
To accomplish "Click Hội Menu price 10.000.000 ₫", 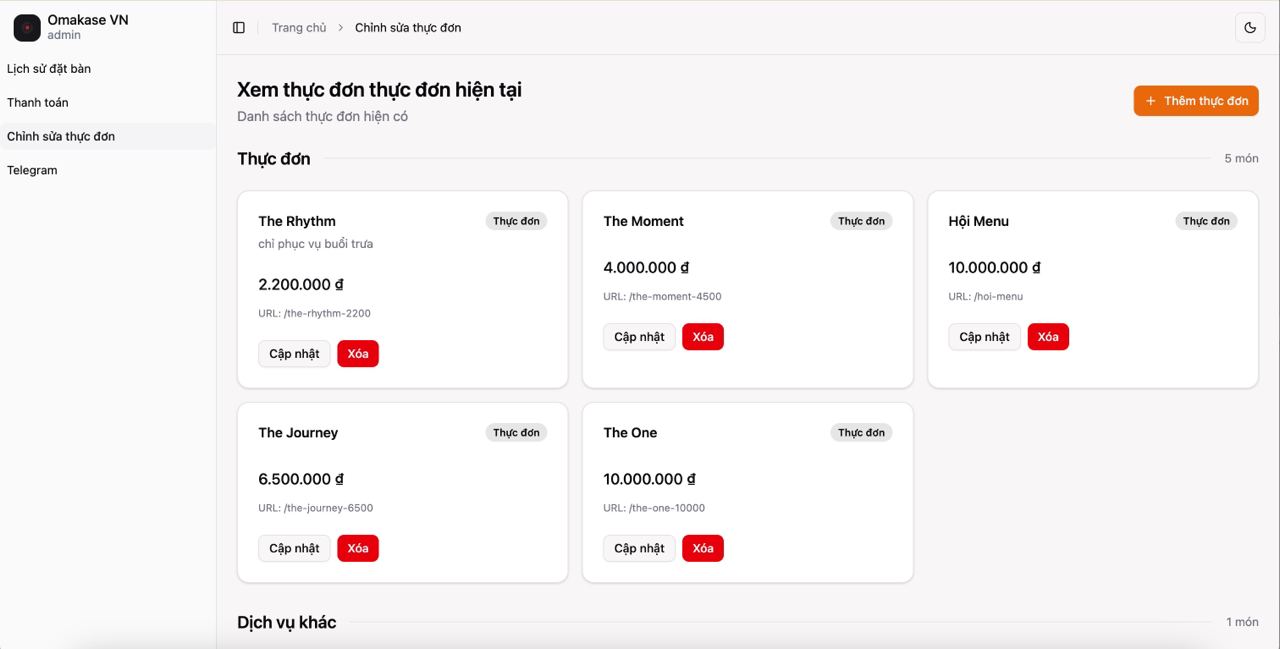I will coord(995,268).
